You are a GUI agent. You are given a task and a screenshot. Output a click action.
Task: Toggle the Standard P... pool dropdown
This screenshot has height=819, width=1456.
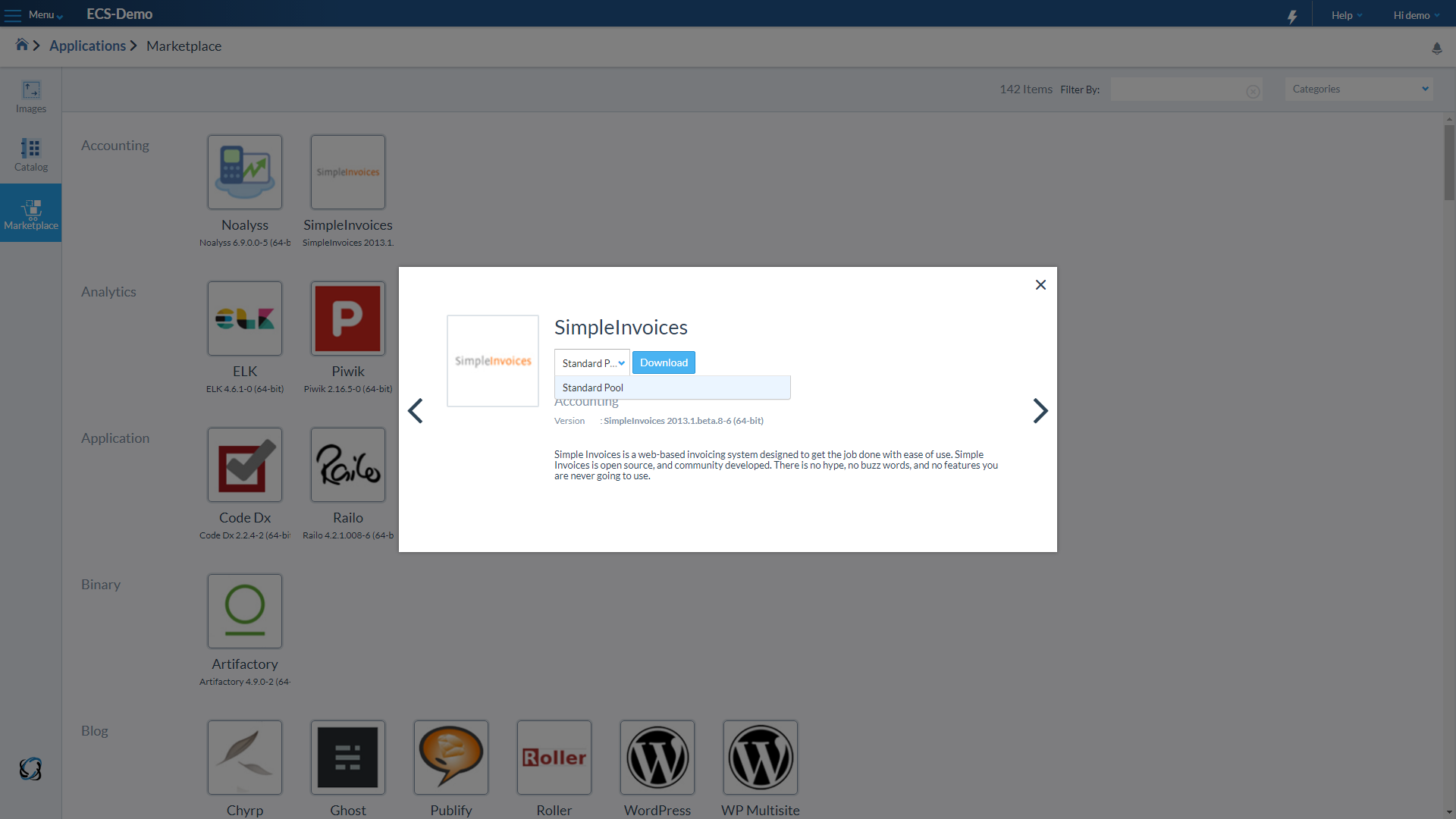tap(592, 362)
